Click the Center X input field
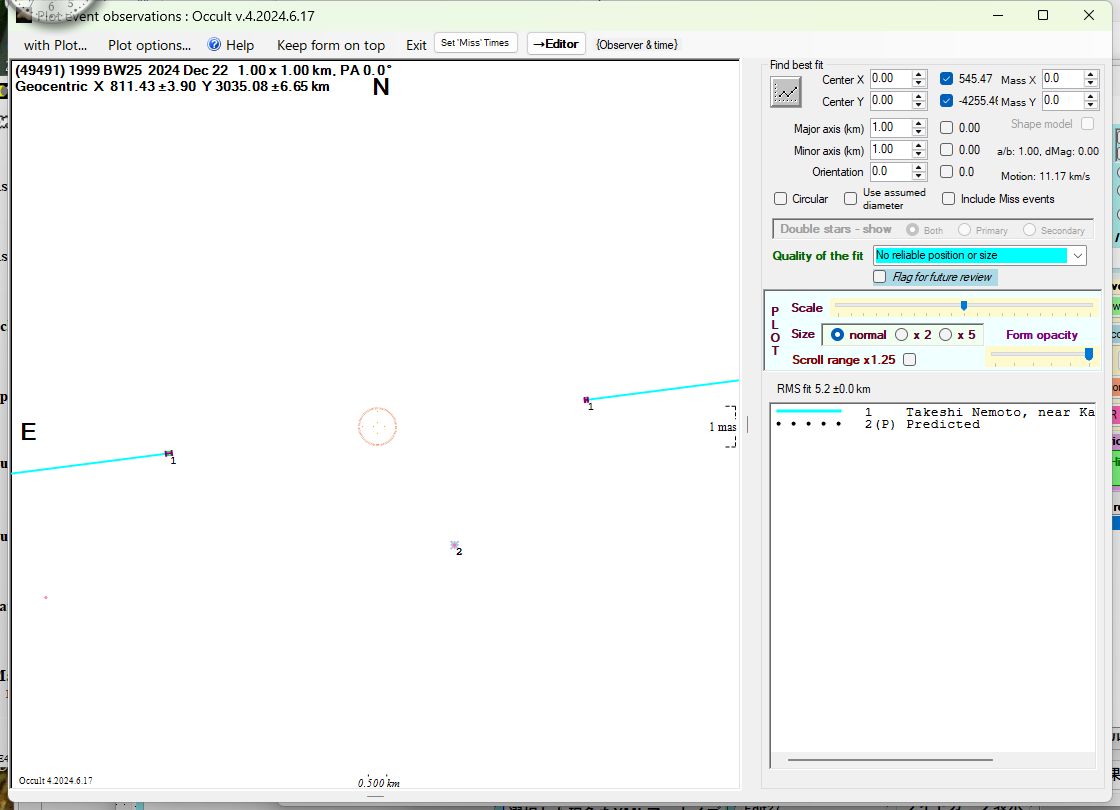The width and height of the screenshot is (1120, 810). pyautogui.click(x=889, y=79)
